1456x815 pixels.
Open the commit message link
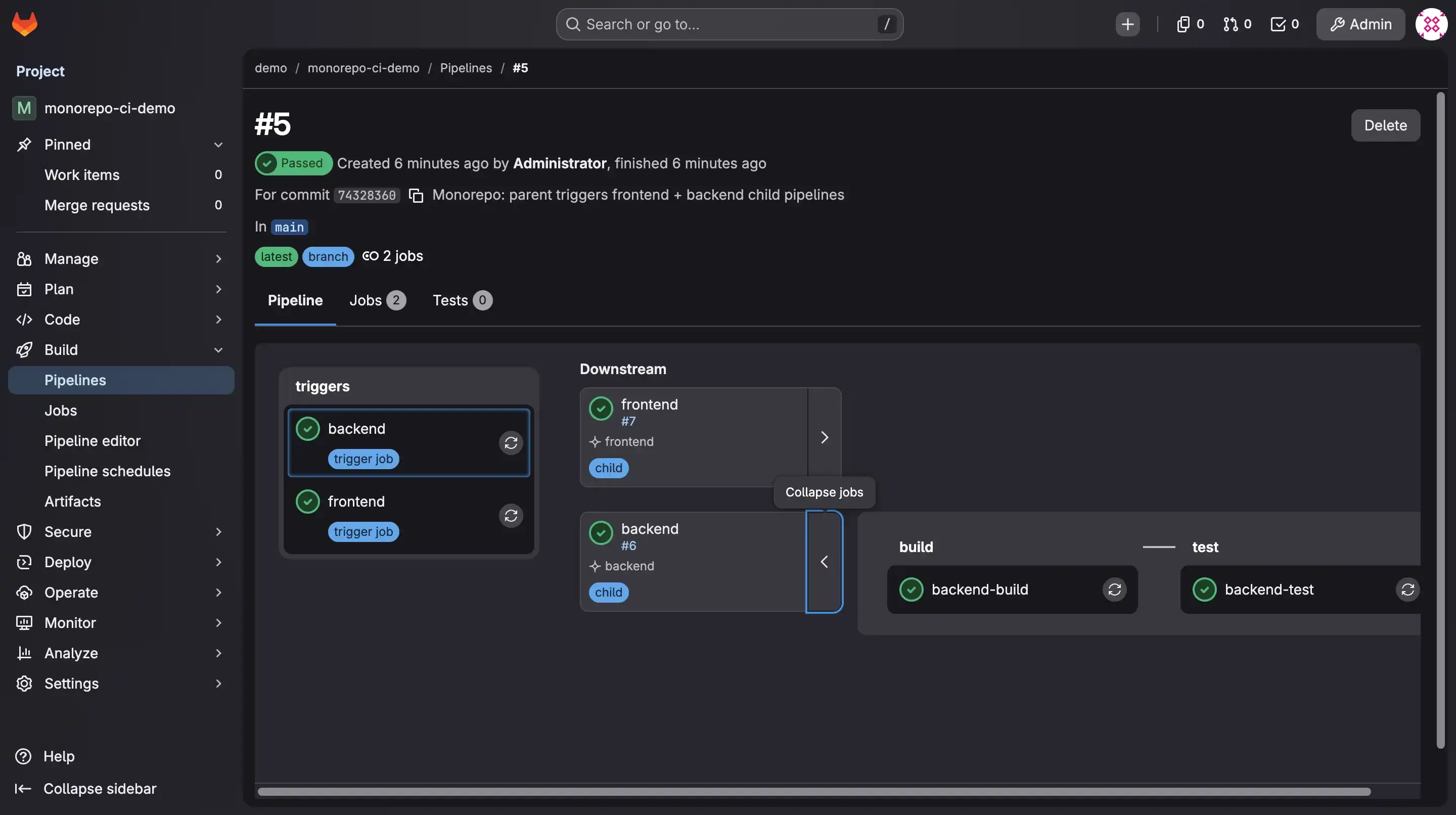coord(638,195)
